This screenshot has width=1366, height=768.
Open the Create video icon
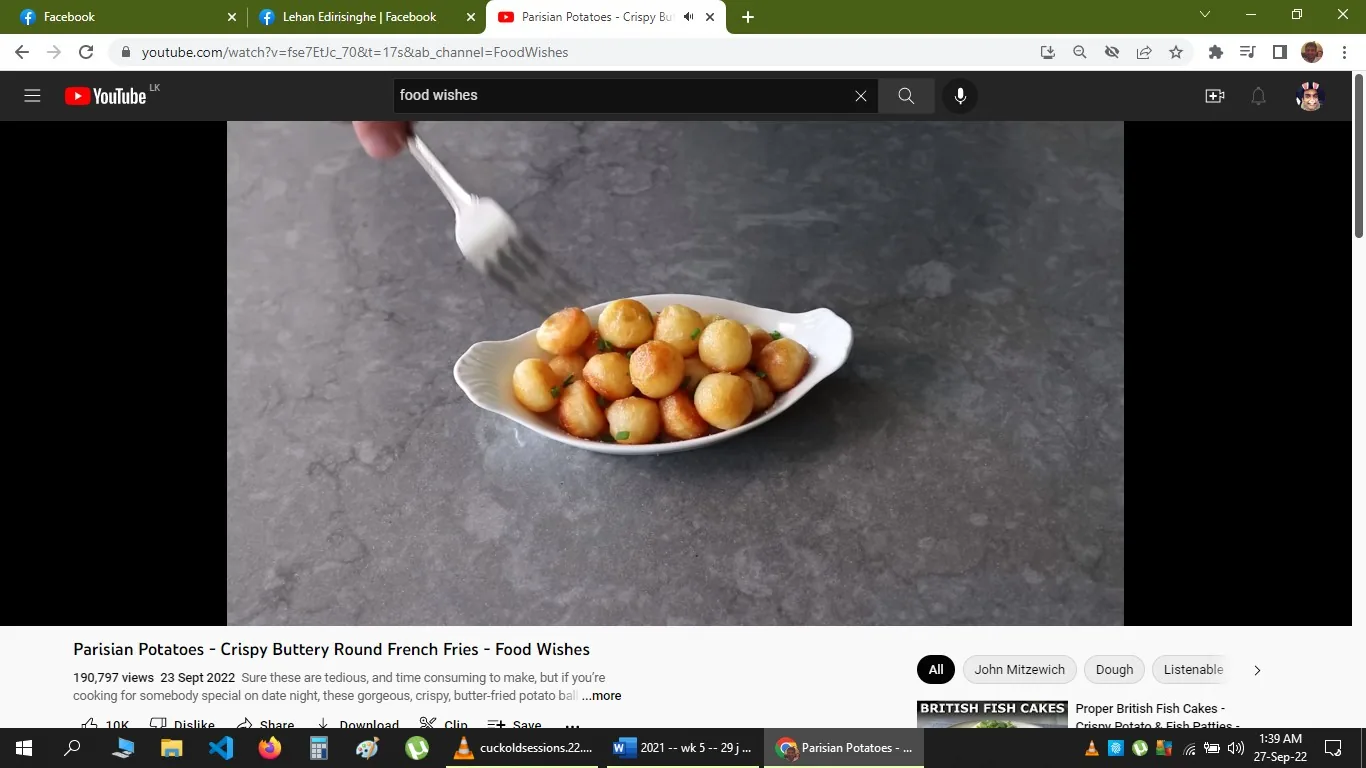click(x=1213, y=95)
